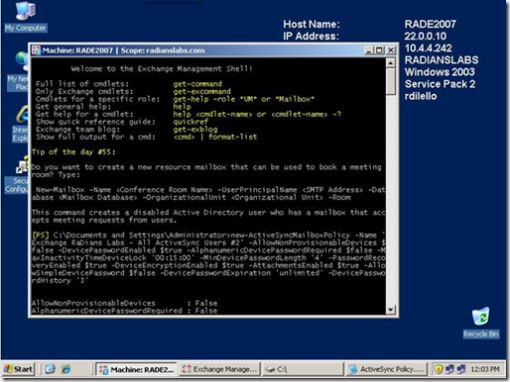Click the 'get-command' text in the shell

(x=197, y=84)
